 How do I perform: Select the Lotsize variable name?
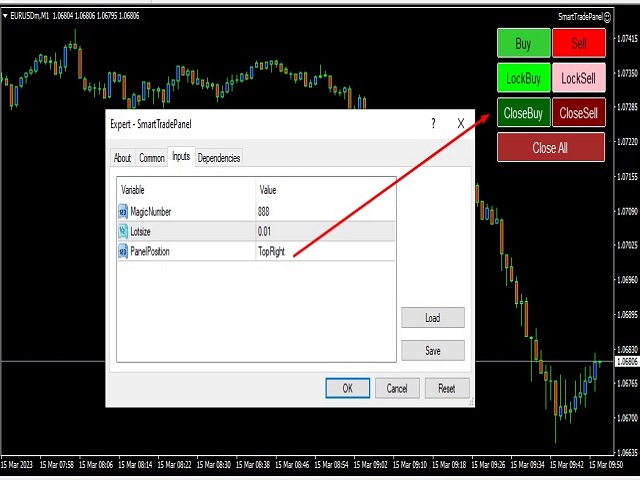click(140, 232)
